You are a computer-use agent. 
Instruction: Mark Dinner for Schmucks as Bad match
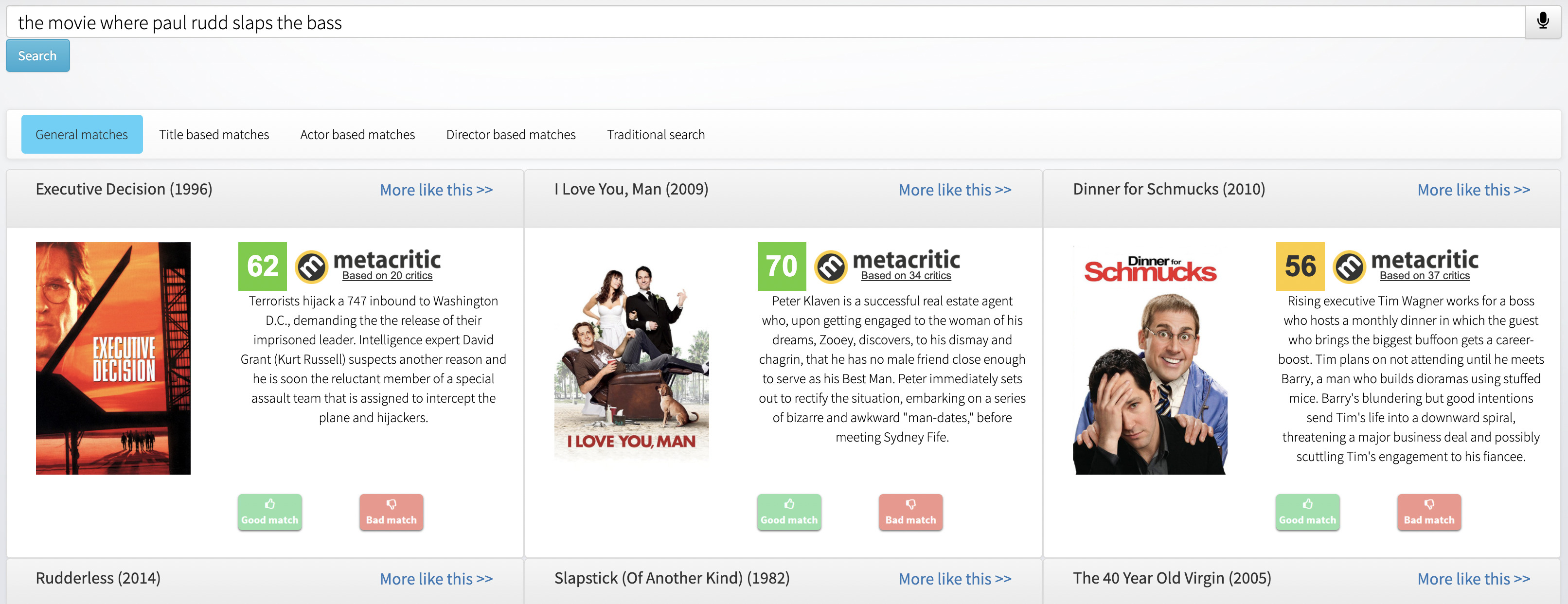coord(1429,512)
